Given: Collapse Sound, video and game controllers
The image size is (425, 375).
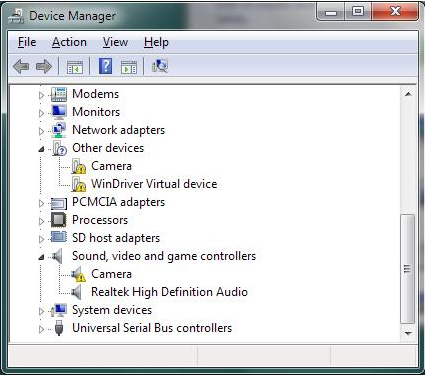Looking at the screenshot, I should 41,257.
